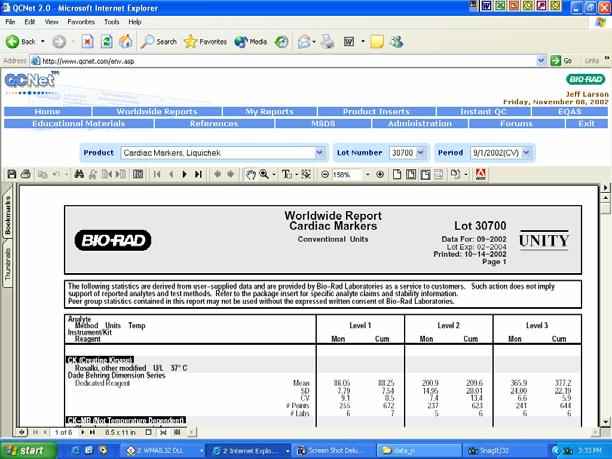The image size is (612, 459).
Task: Select the Acrobat Zoom In magnifier tool
Action: [264, 174]
